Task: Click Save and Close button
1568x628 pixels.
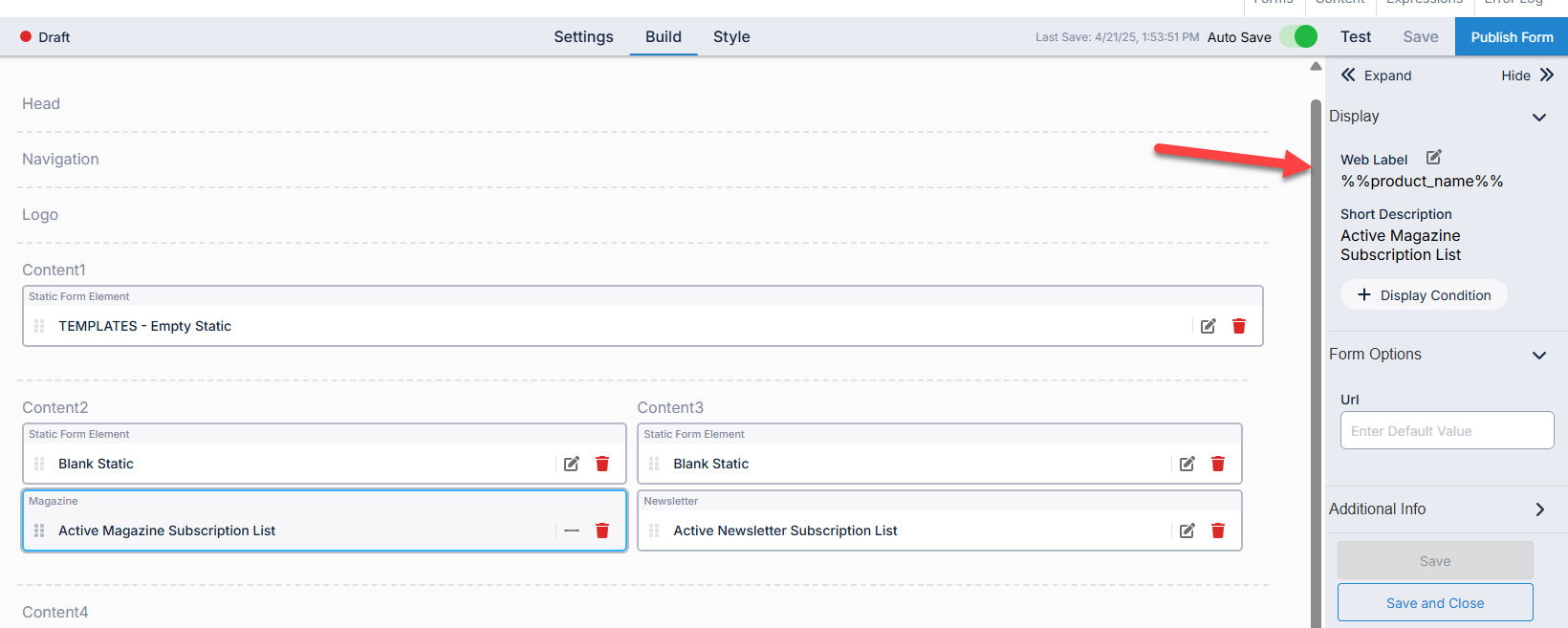Action: pyautogui.click(x=1435, y=603)
